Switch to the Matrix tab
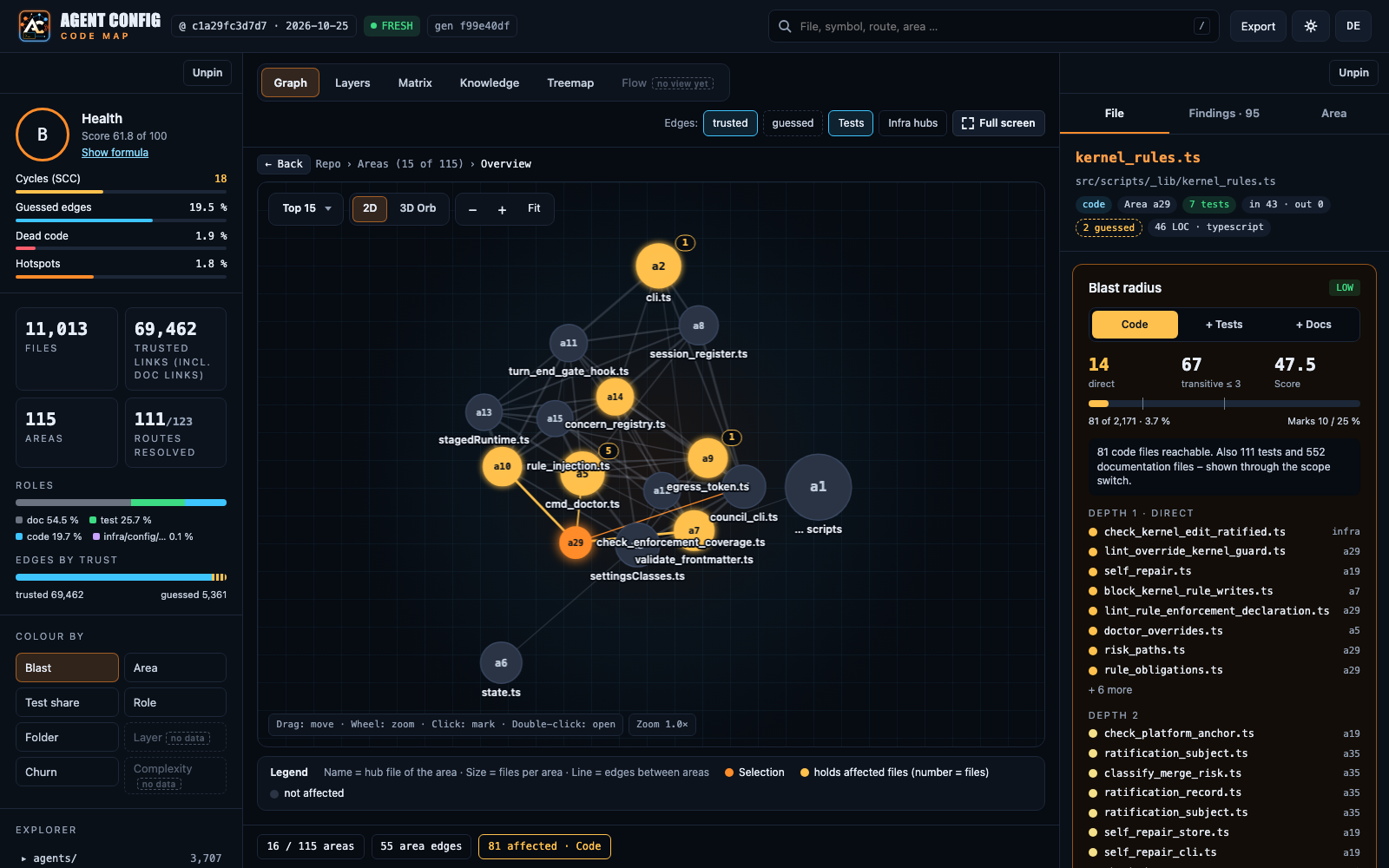The height and width of the screenshot is (868, 1389). point(415,83)
